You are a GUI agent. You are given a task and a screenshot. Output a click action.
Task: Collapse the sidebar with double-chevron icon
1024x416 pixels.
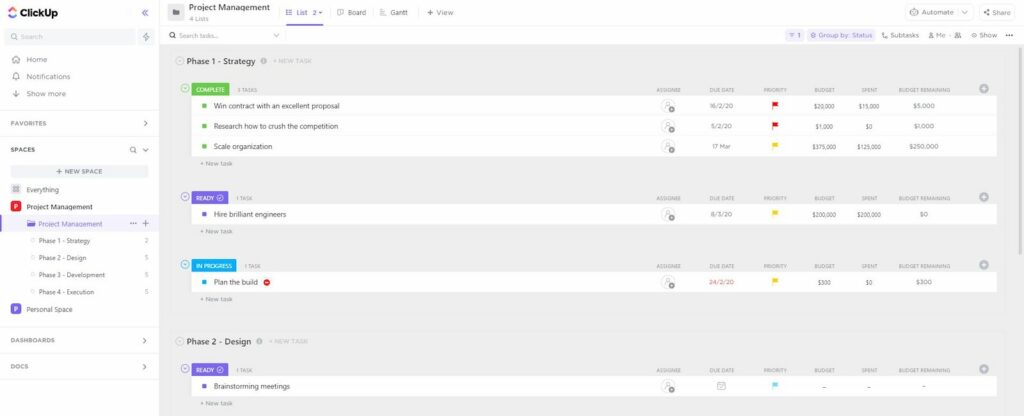(x=145, y=13)
